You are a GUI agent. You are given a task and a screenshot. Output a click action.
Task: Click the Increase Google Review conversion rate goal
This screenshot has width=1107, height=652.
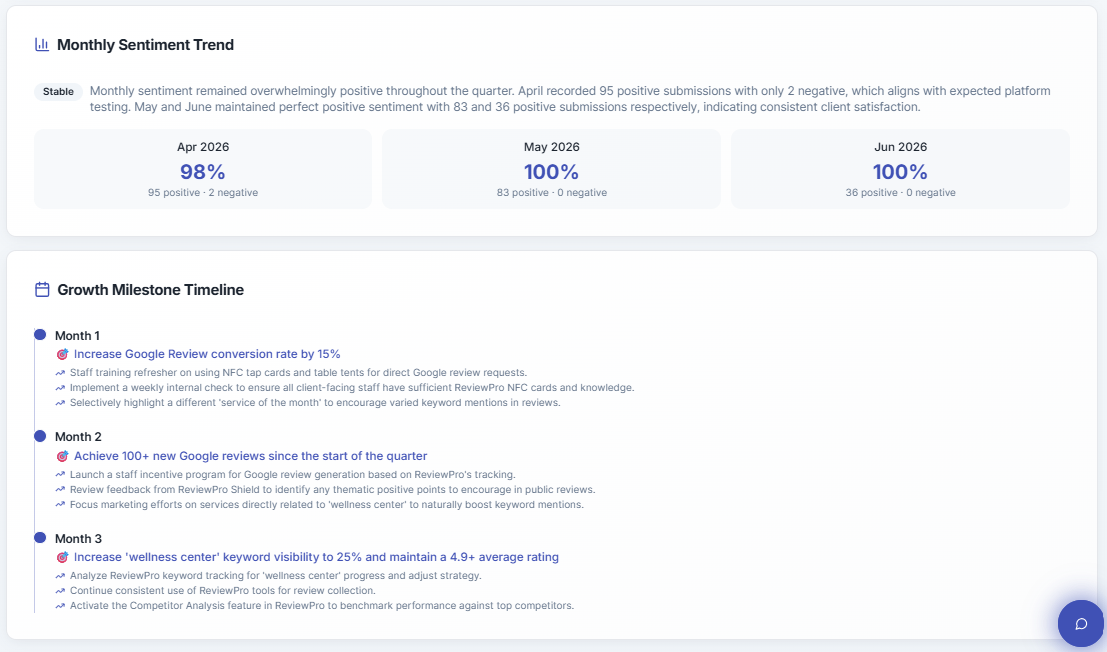pyautogui.click(x=207, y=354)
